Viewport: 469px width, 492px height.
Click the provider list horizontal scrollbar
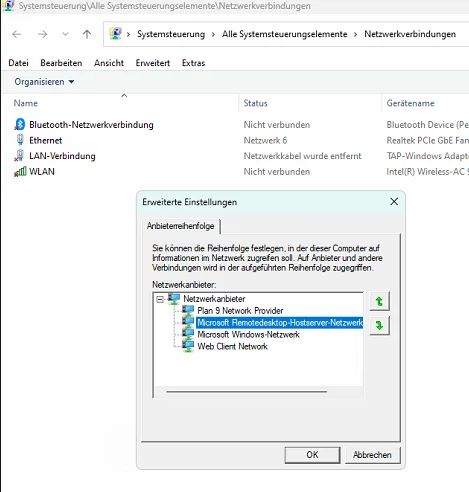coord(247,392)
